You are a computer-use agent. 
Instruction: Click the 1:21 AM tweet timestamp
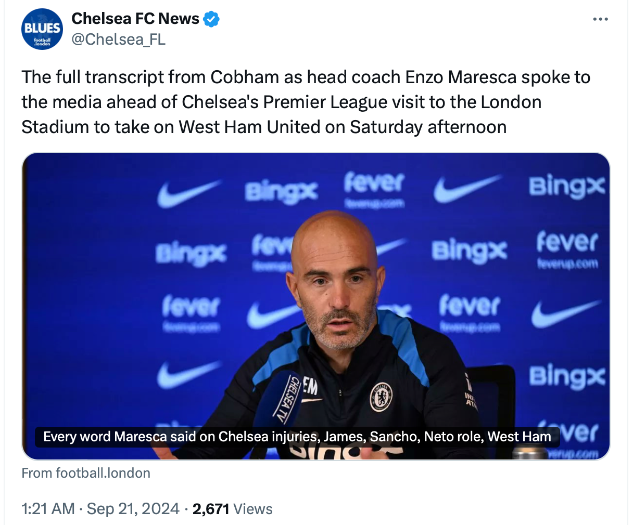coord(50,509)
